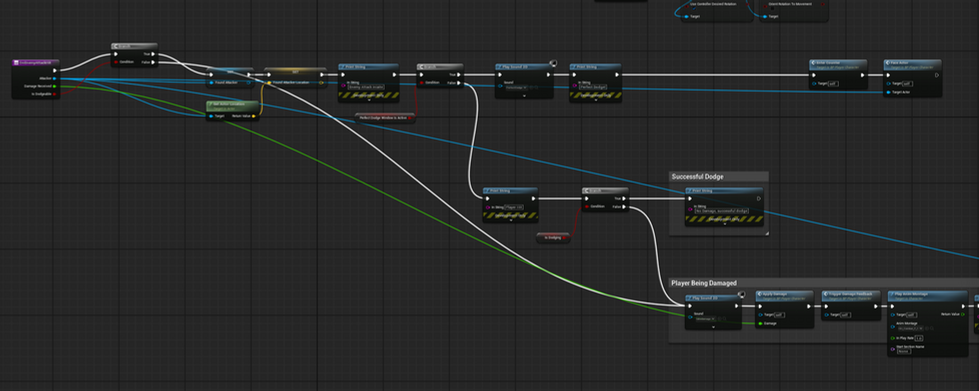Select the Perfect Dodge Window Is Active variable node
The width and height of the screenshot is (979, 391).
tap(385, 117)
